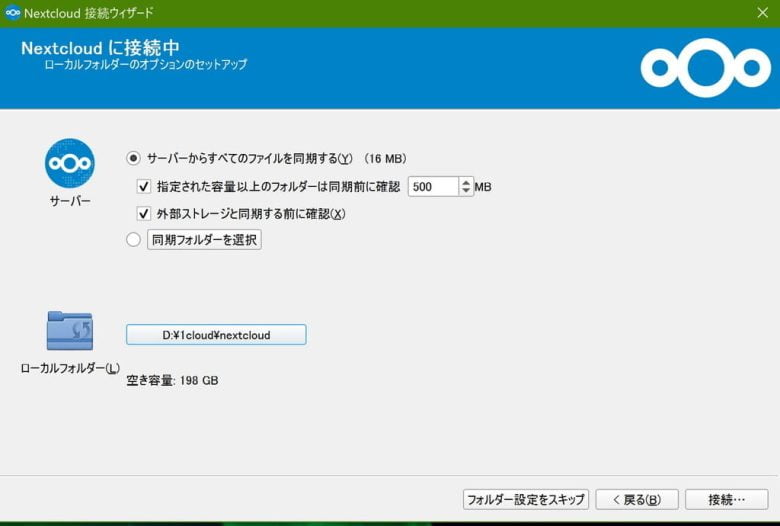
Task: Click the 500 MB size input field
Action: [x=433, y=187]
